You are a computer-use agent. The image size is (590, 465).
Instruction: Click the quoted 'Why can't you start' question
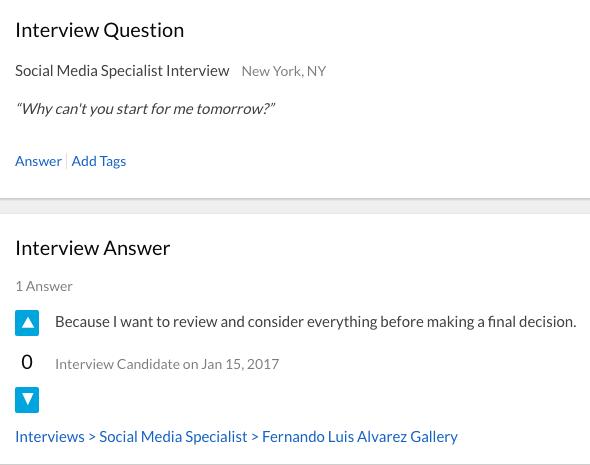coord(145,109)
